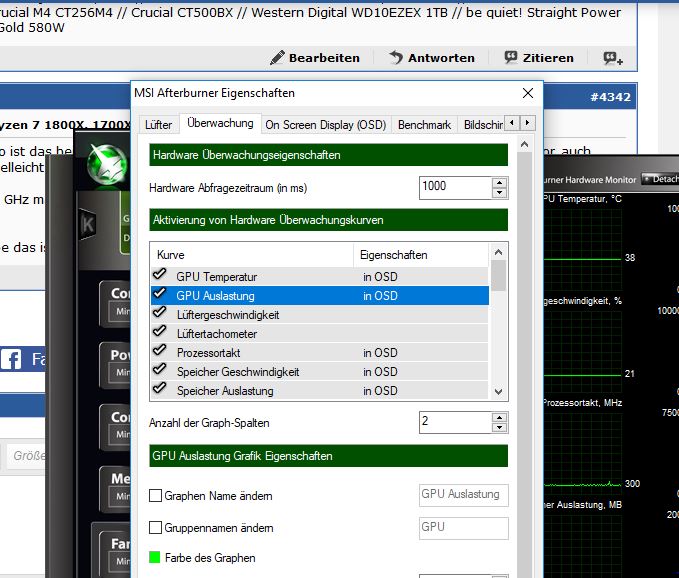Switch to On Screen Display (OSD) tab
This screenshot has height=578, width=679.
tap(326, 125)
